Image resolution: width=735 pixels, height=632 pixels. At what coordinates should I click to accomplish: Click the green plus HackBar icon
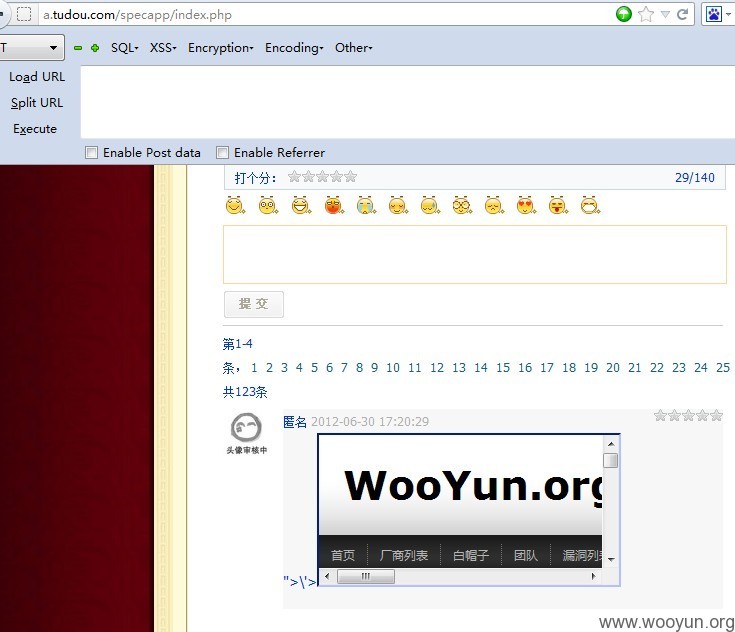coord(95,48)
